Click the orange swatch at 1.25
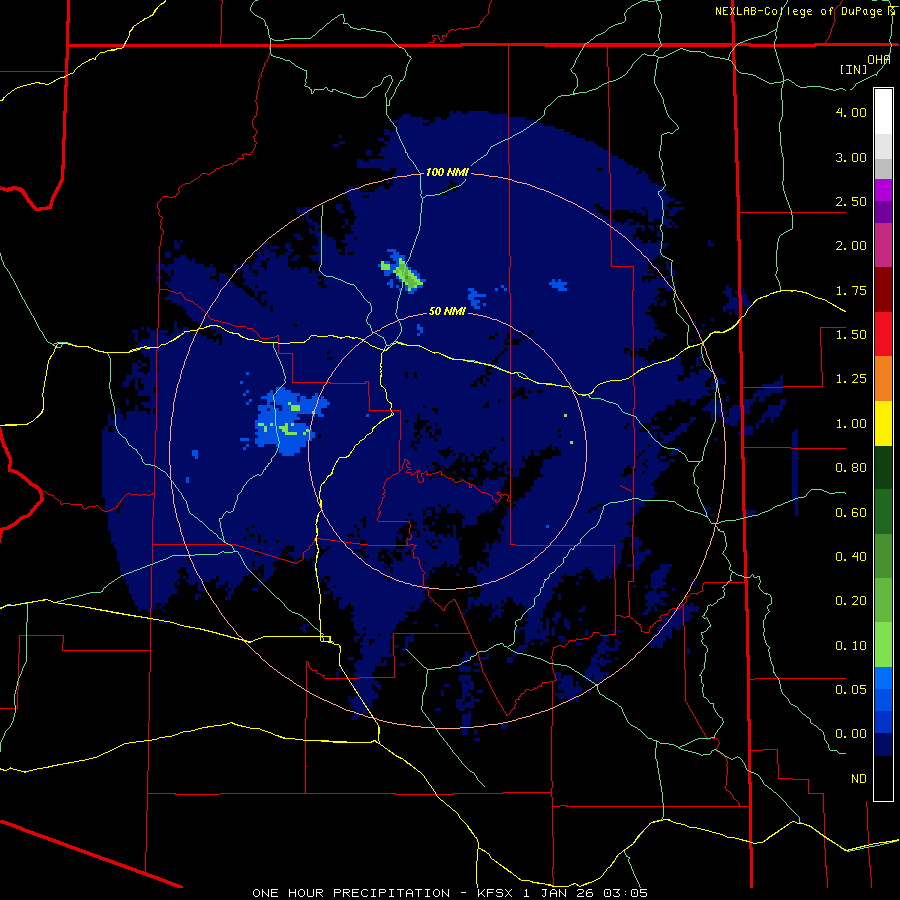This screenshot has height=900, width=900. [x=883, y=379]
